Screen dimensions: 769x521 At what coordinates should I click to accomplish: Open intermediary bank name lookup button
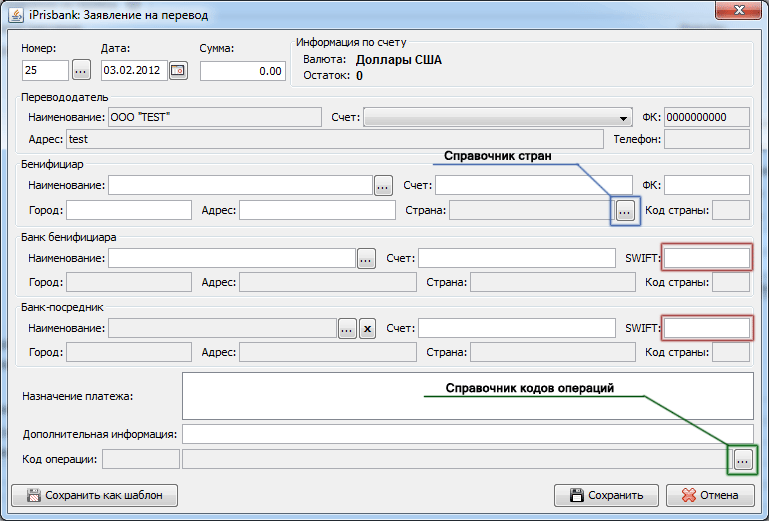pos(347,328)
